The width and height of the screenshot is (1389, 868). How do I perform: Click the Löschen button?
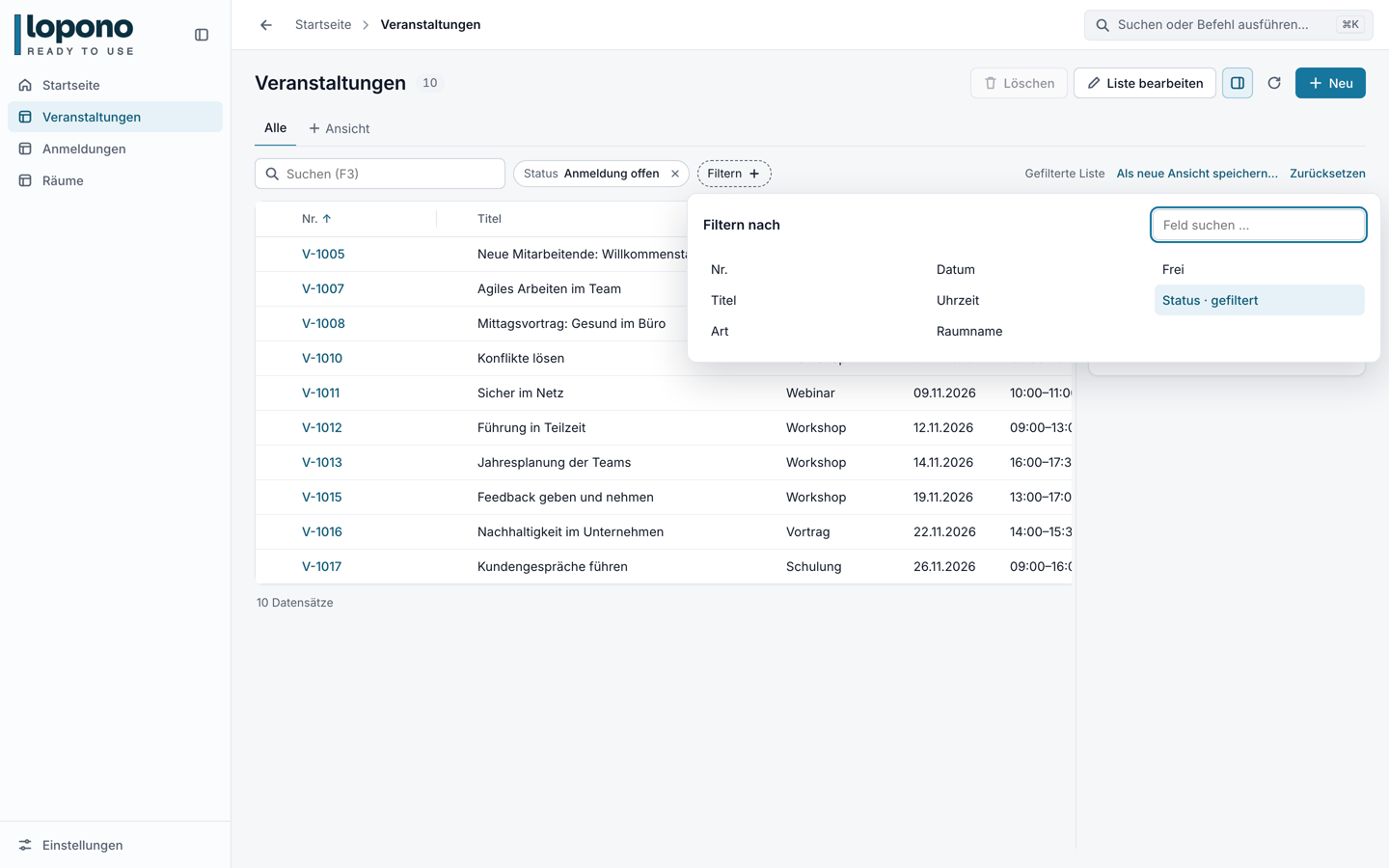1019,83
